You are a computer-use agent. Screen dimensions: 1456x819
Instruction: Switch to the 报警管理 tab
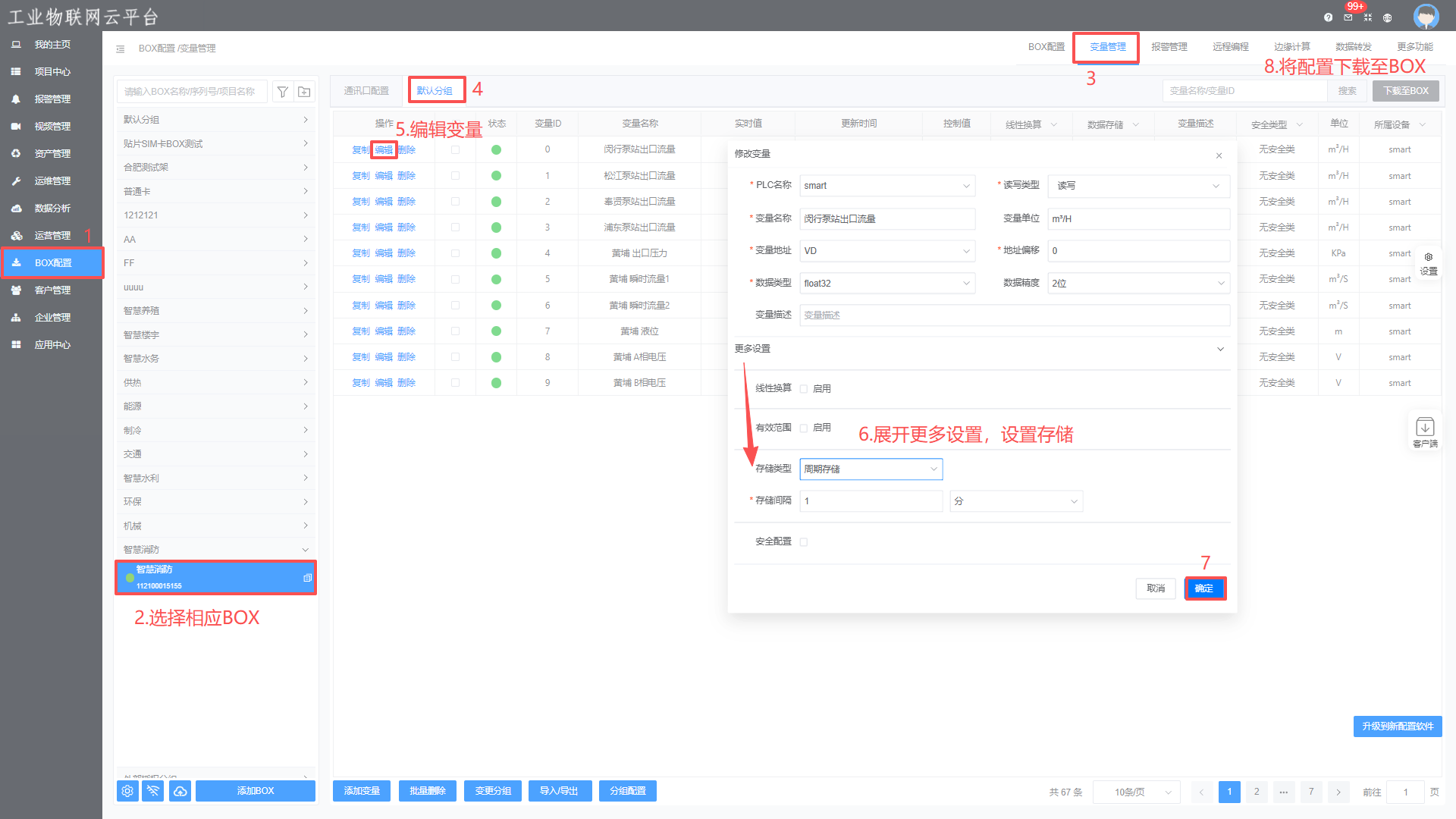pyautogui.click(x=1169, y=47)
